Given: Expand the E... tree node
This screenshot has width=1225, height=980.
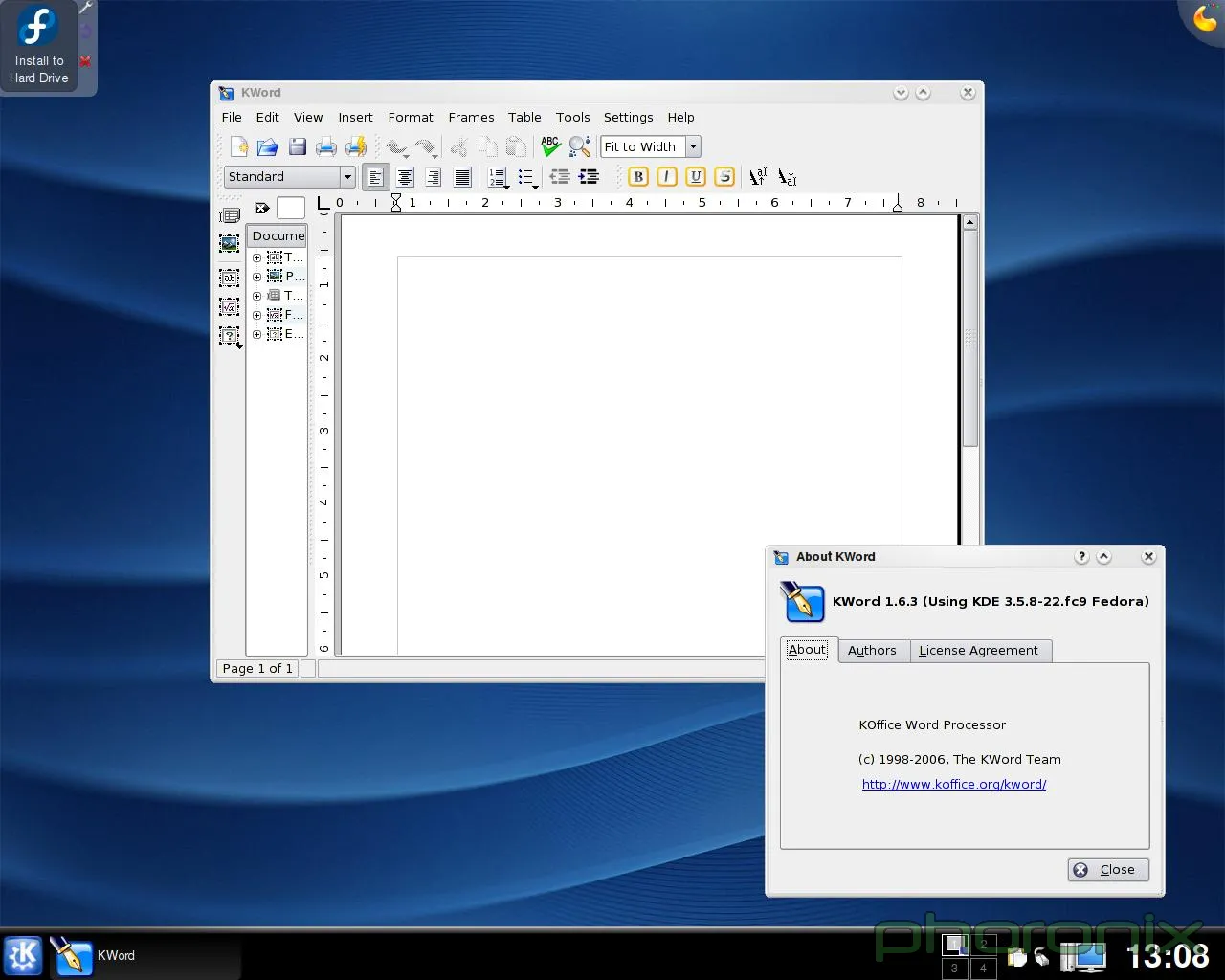Looking at the screenshot, I should point(256,334).
